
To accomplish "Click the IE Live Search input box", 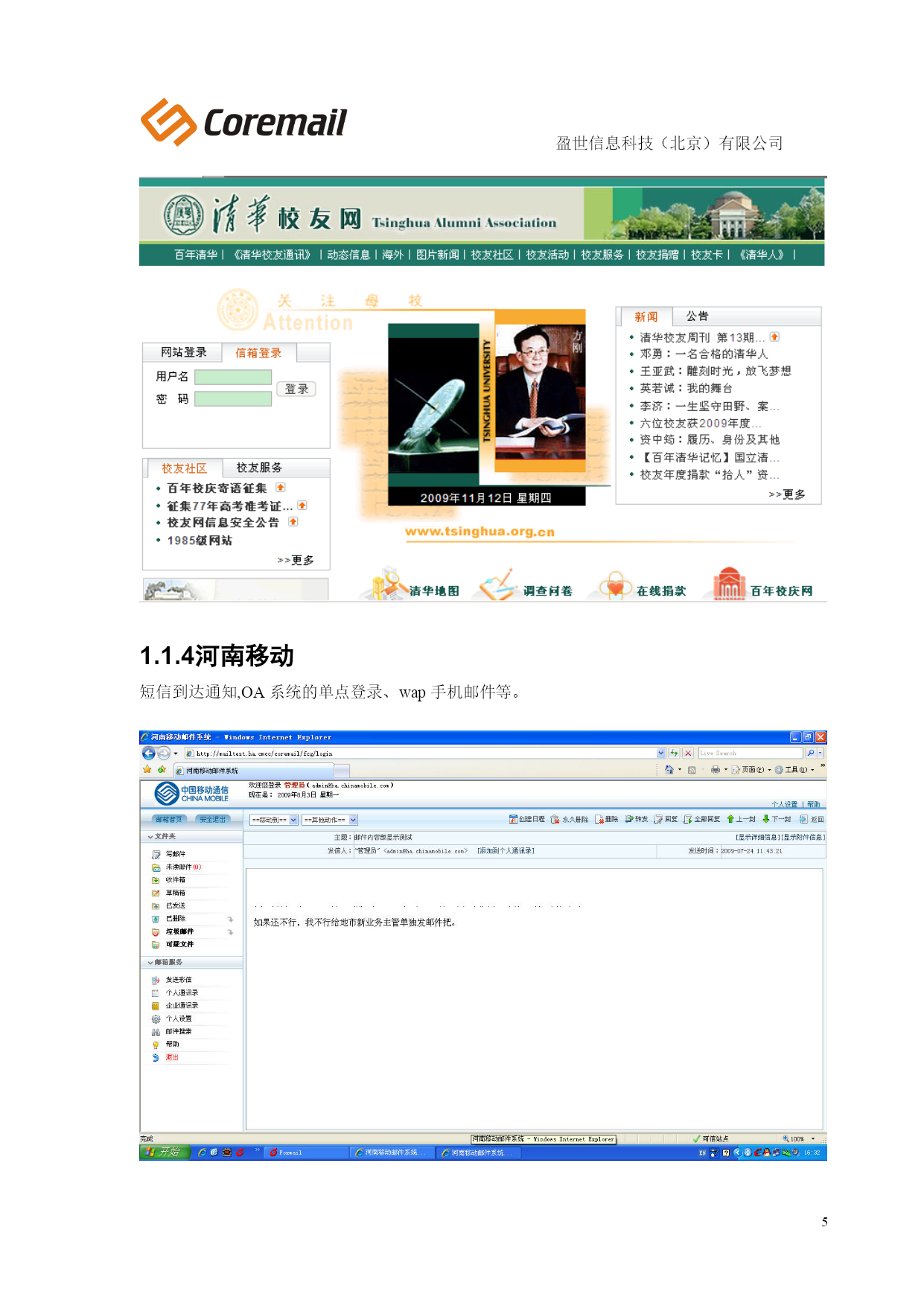I will point(751,753).
